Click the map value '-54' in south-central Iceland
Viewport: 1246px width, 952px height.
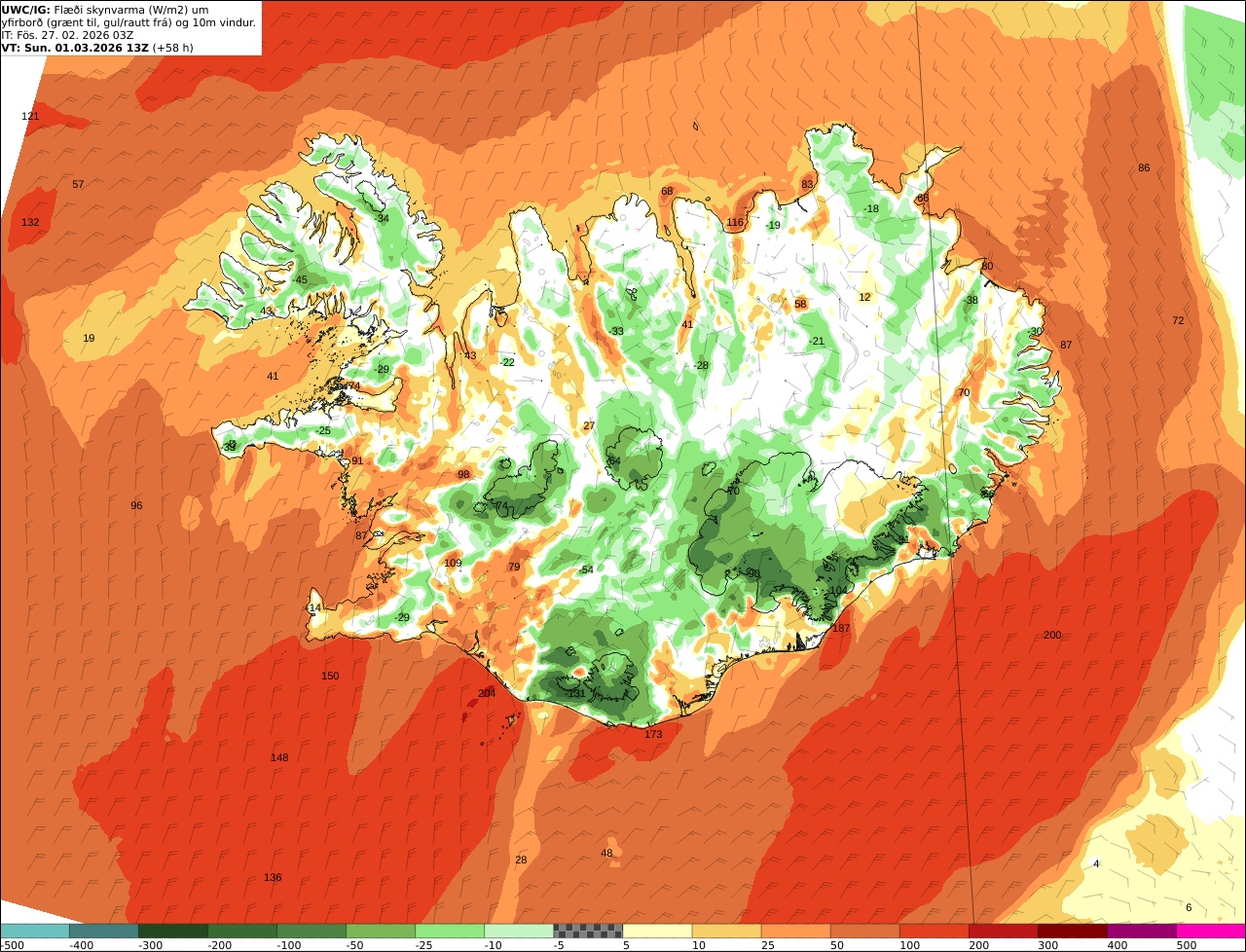[585, 569]
